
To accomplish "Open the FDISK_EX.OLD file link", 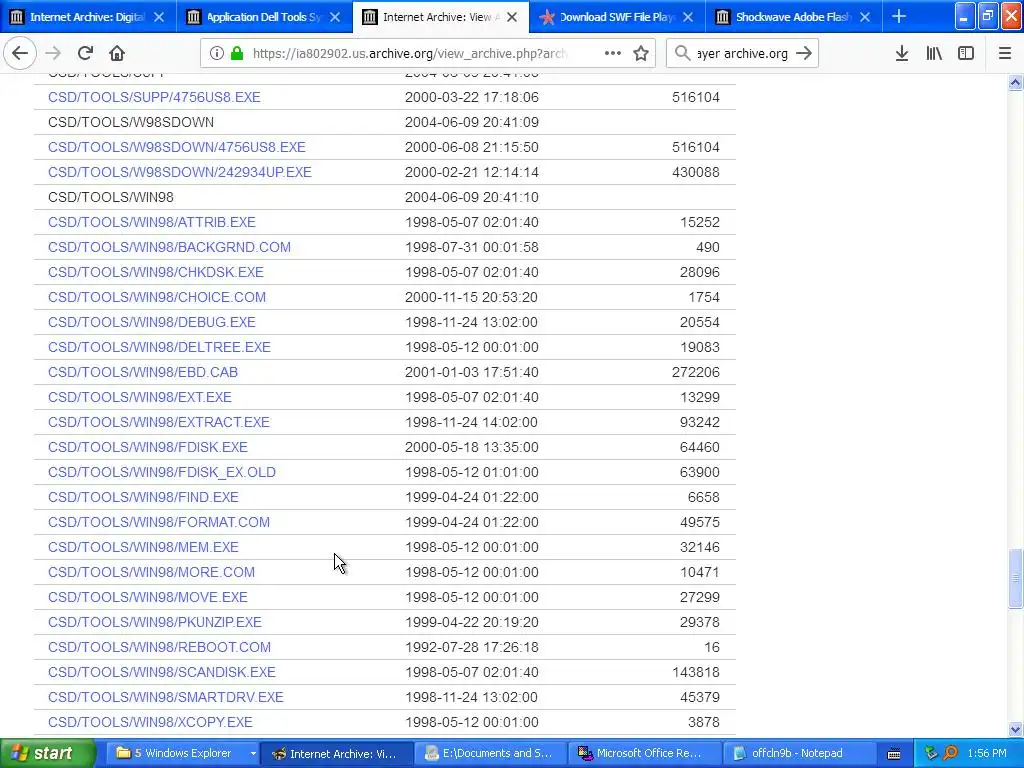I will 162,472.
